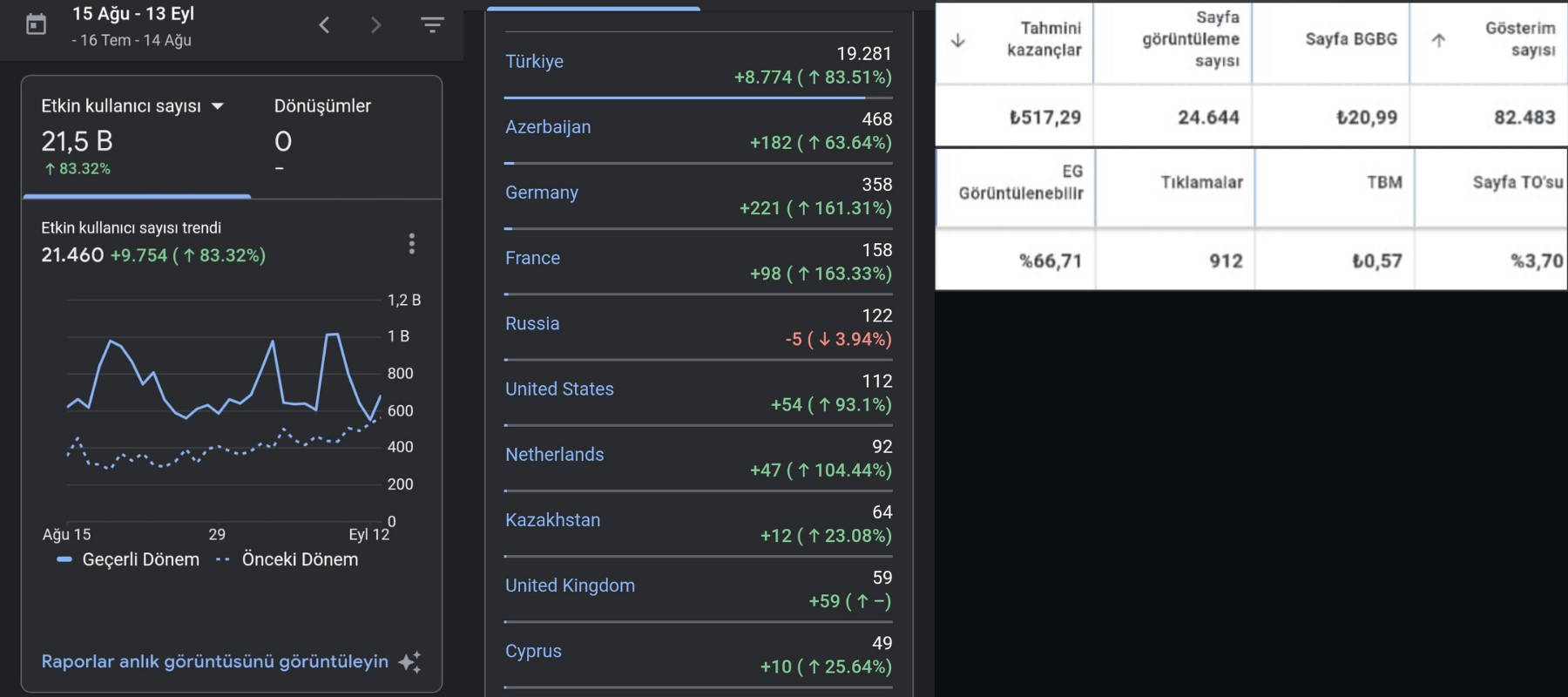Expand the Etkin kullanıcı sayısı dropdown
The width and height of the screenshot is (1568, 697).
[x=218, y=106]
